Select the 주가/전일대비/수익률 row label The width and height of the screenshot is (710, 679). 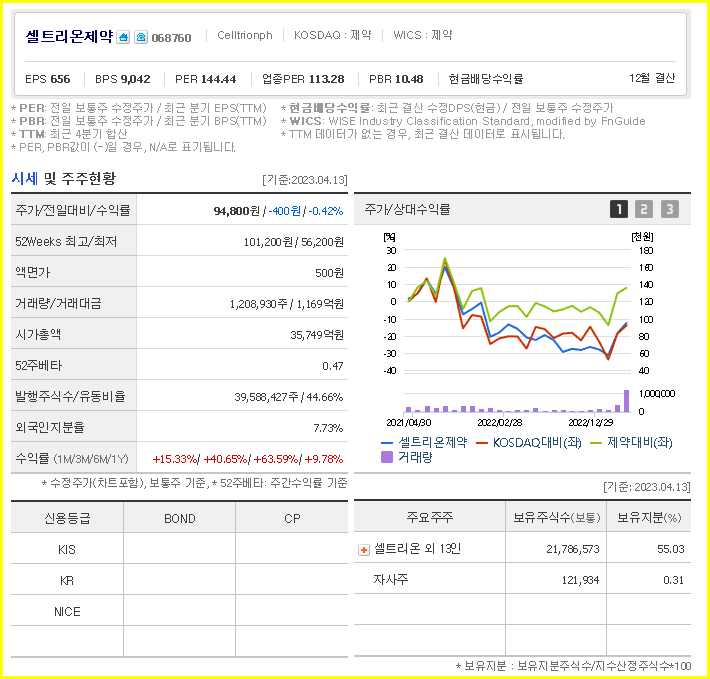[73, 210]
